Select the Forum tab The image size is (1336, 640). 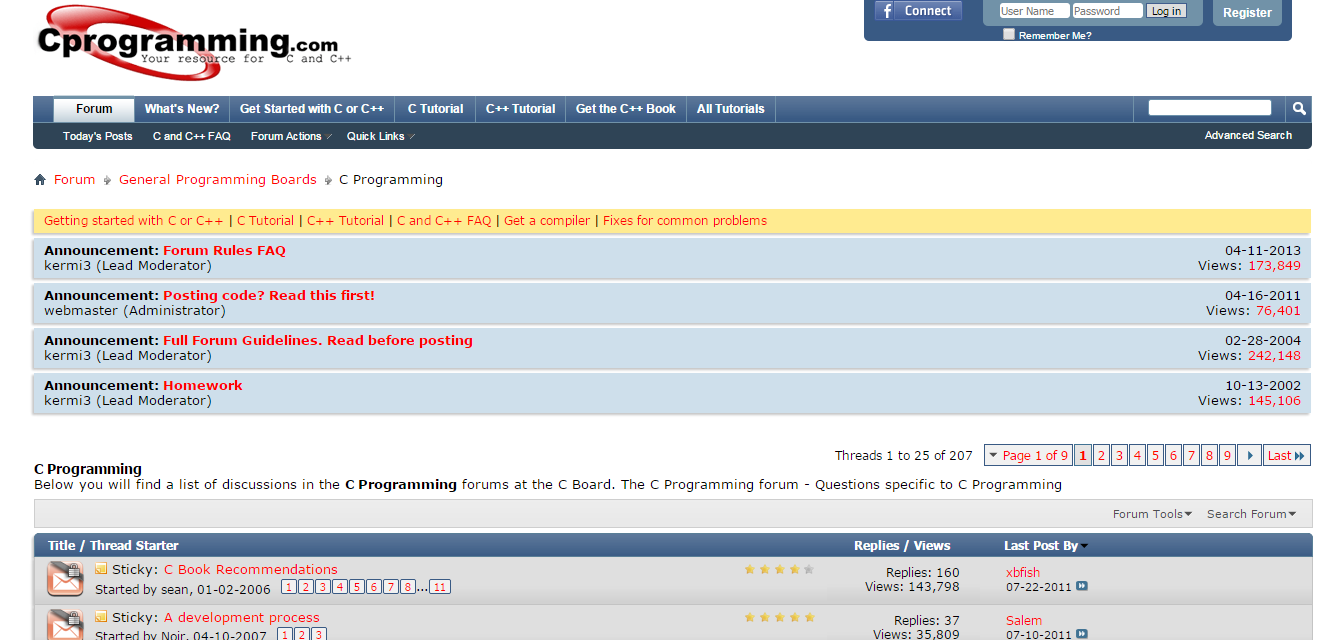coord(94,109)
